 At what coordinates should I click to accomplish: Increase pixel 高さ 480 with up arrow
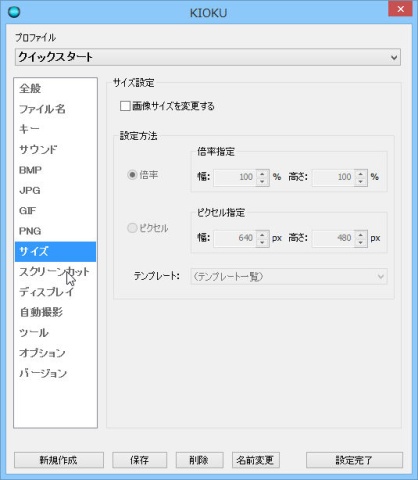tap(361, 234)
